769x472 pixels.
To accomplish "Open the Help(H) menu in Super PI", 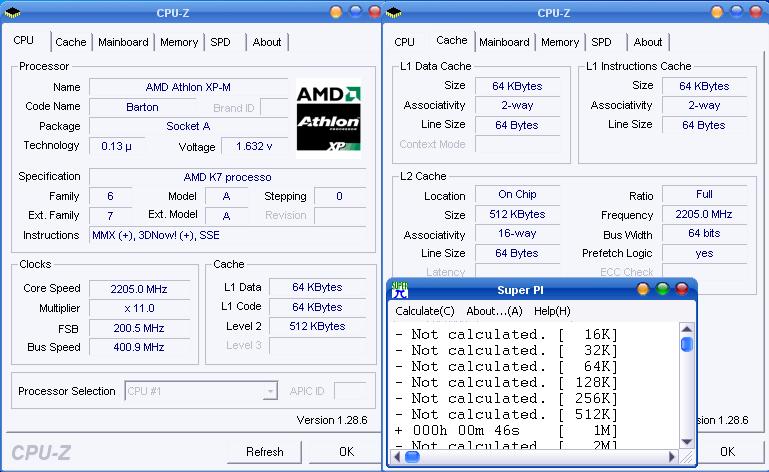I will 551,311.
